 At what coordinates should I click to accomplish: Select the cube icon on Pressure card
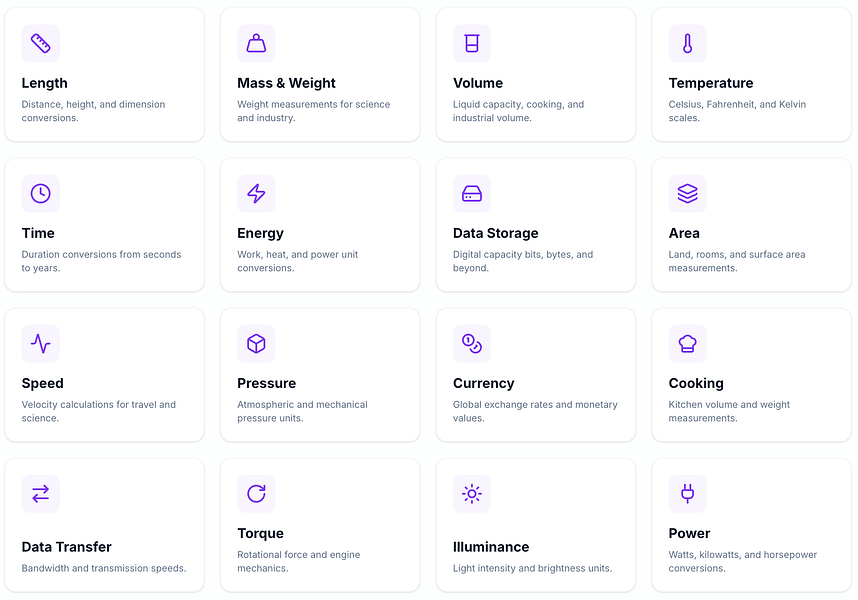pyautogui.click(x=256, y=343)
